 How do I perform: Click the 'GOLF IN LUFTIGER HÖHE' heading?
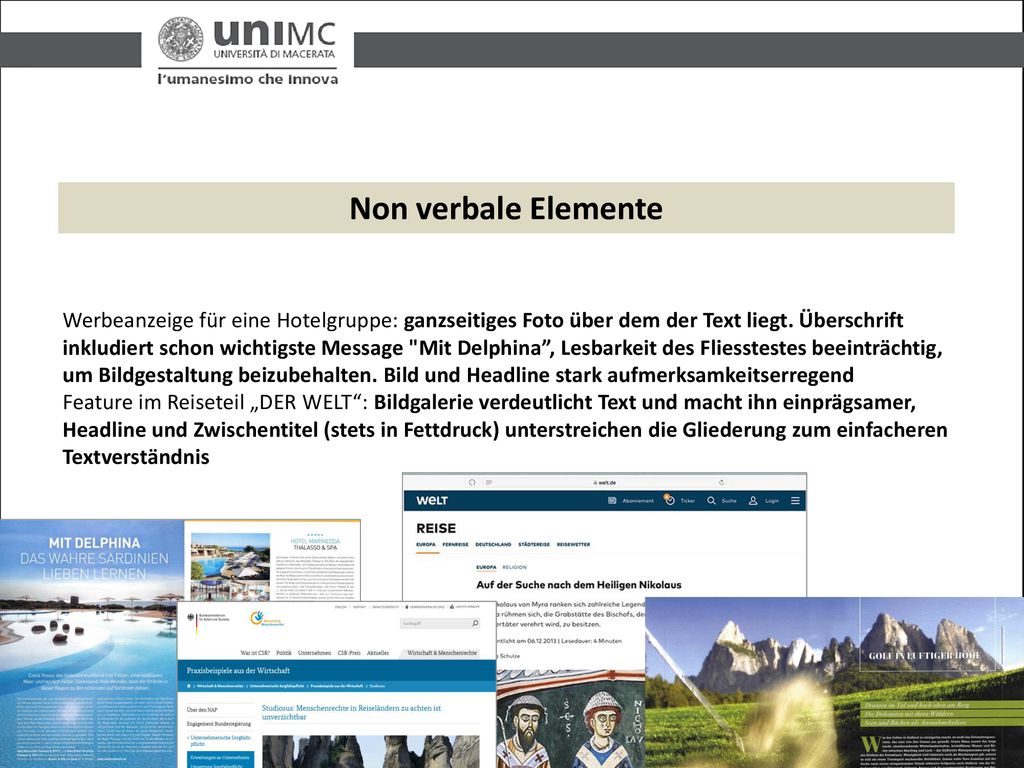(x=924, y=655)
